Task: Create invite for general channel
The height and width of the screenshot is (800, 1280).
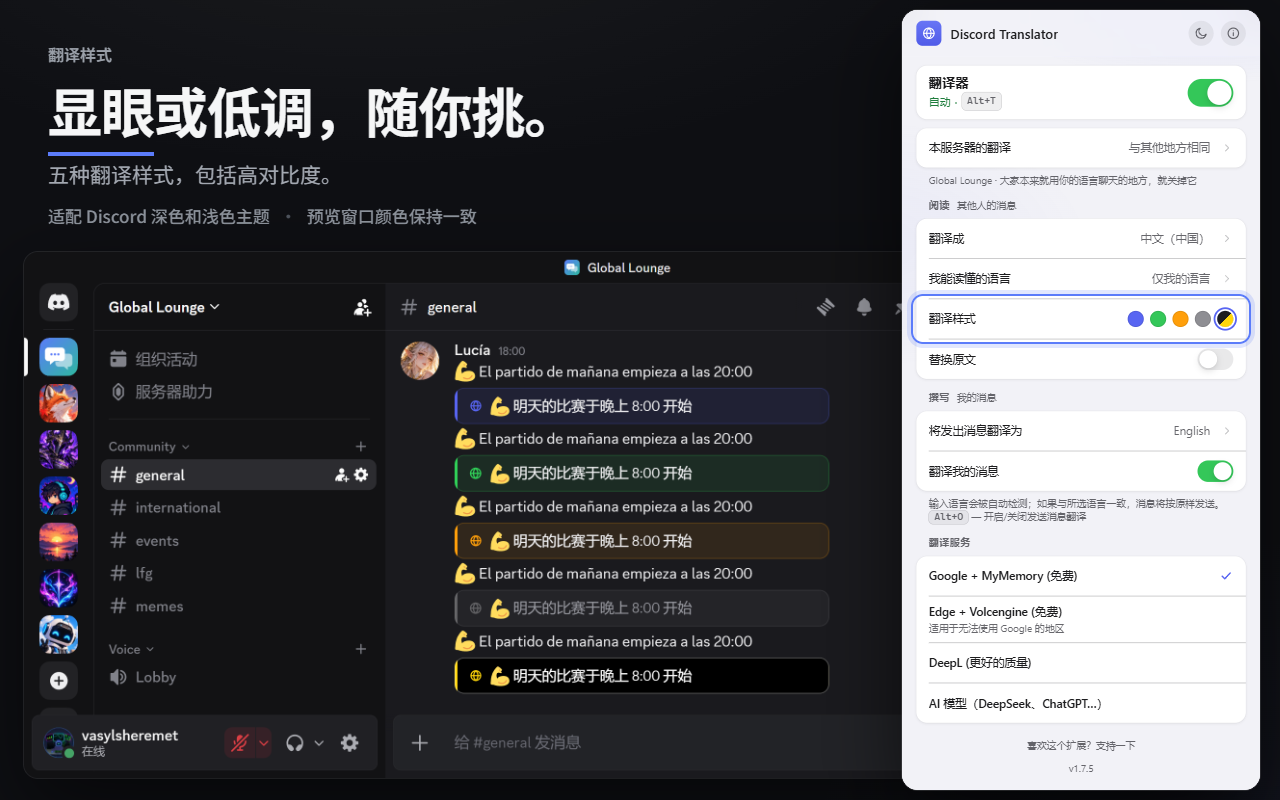Action: pyautogui.click(x=341, y=475)
